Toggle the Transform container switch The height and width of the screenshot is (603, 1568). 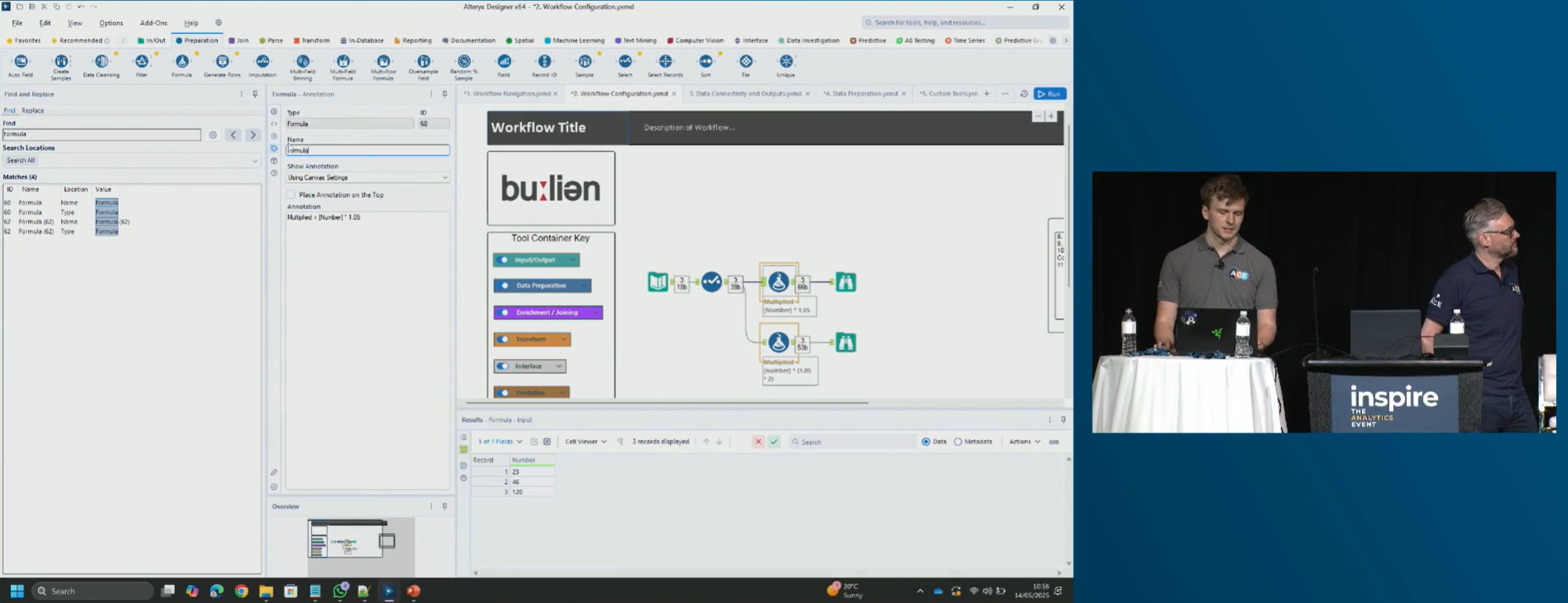pos(503,339)
